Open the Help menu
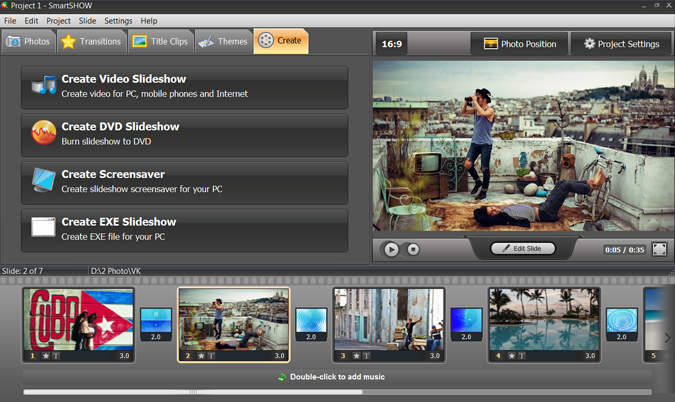 click(149, 21)
